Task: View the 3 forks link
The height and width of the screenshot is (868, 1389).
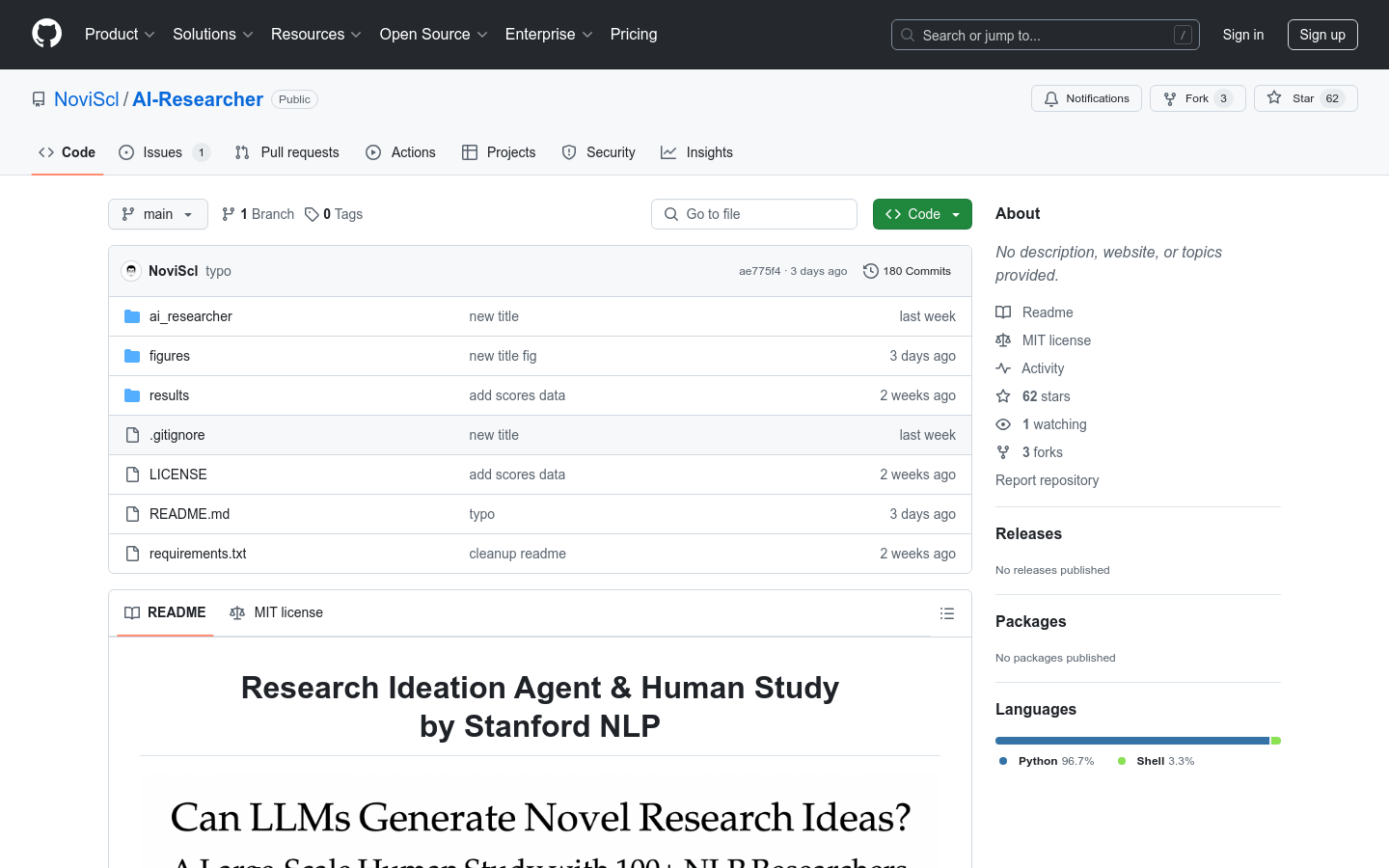Action: [1029, 452]
